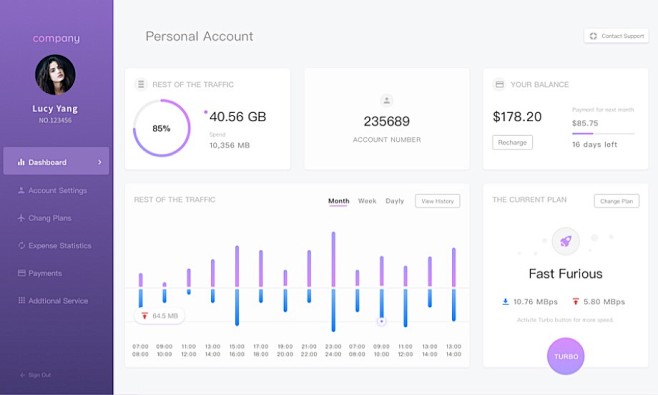Click Lucy Yang's profile photo

coord(55,75)
